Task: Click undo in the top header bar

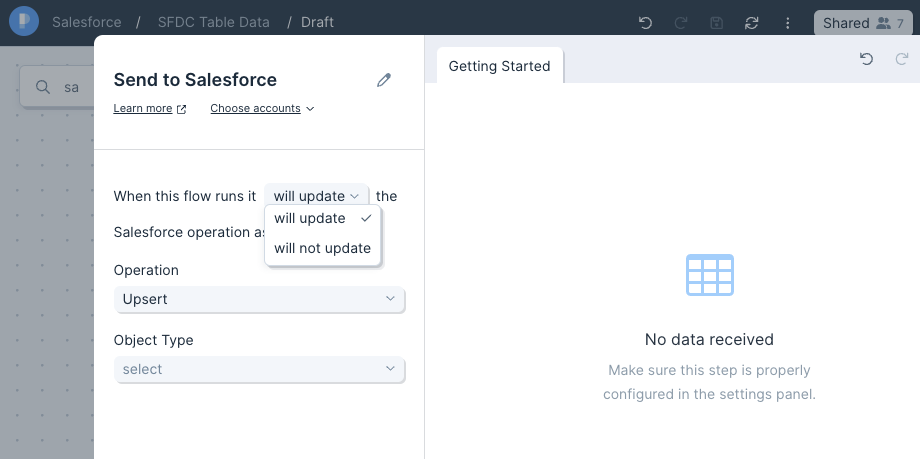Action: 645,23
